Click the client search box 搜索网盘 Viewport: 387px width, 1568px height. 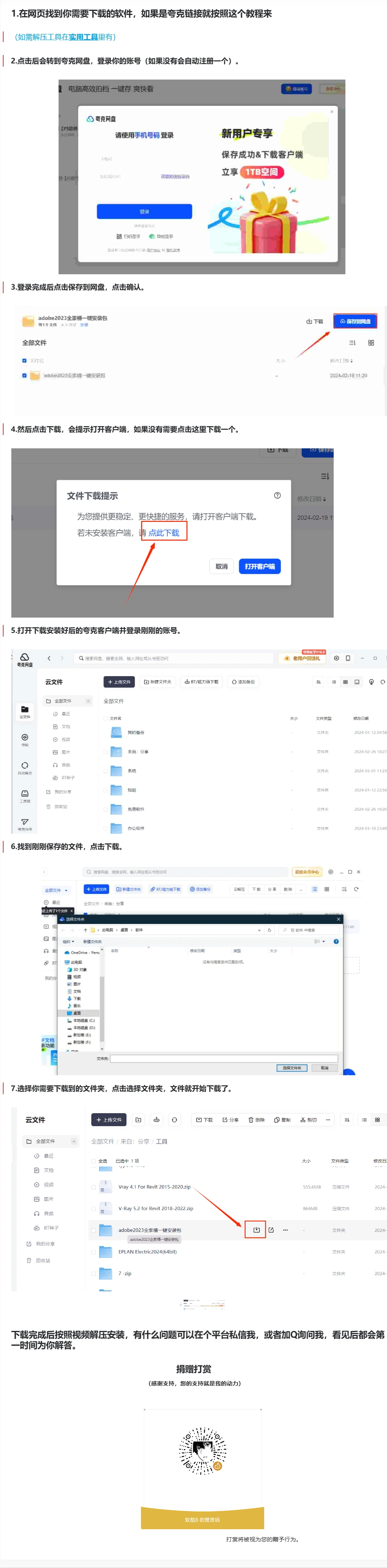(173, 658)
